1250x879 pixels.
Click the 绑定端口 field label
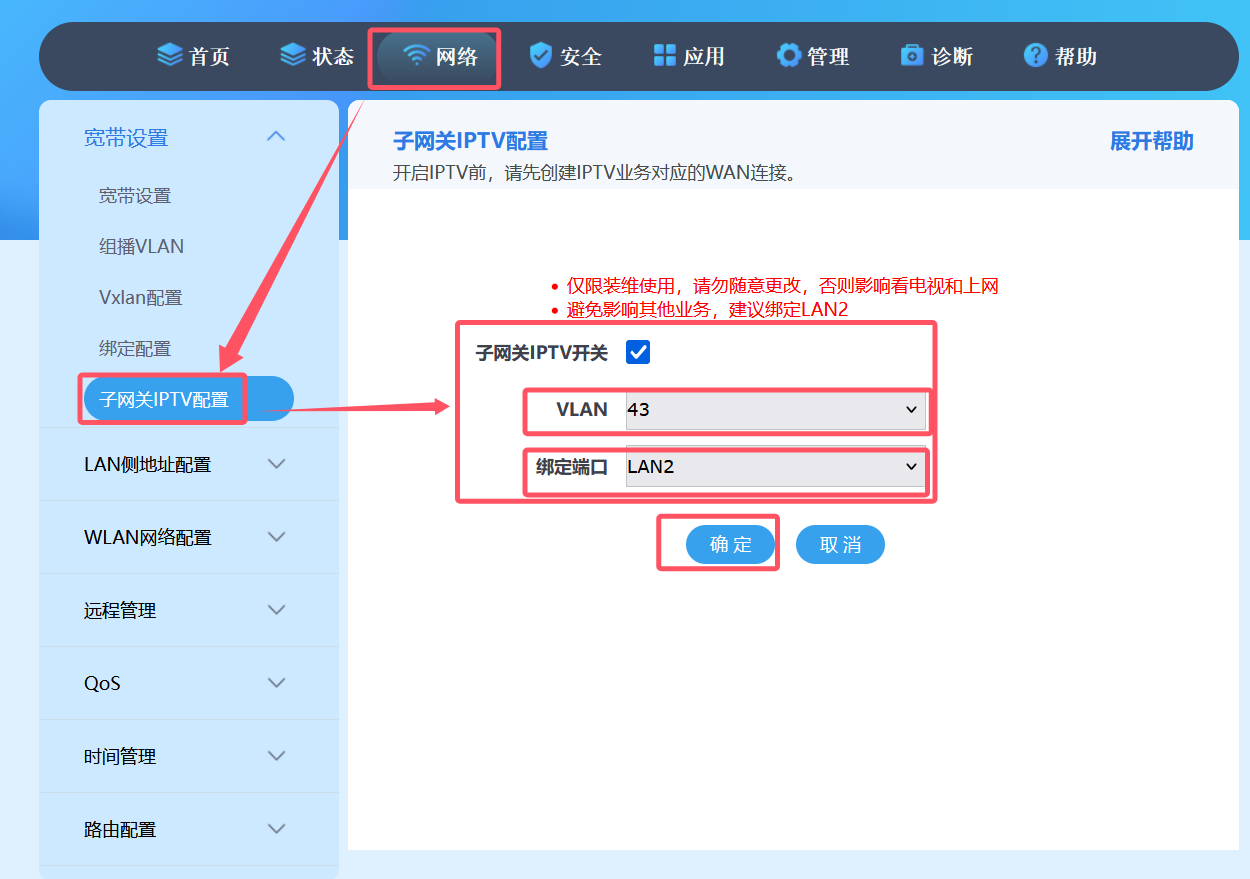(x=572, y=467)
